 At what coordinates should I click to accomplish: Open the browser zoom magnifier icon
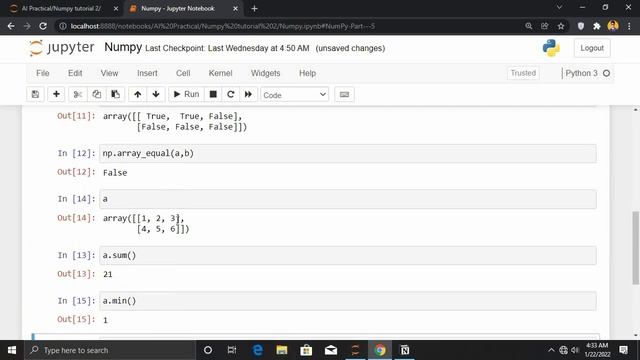[529, 26]
